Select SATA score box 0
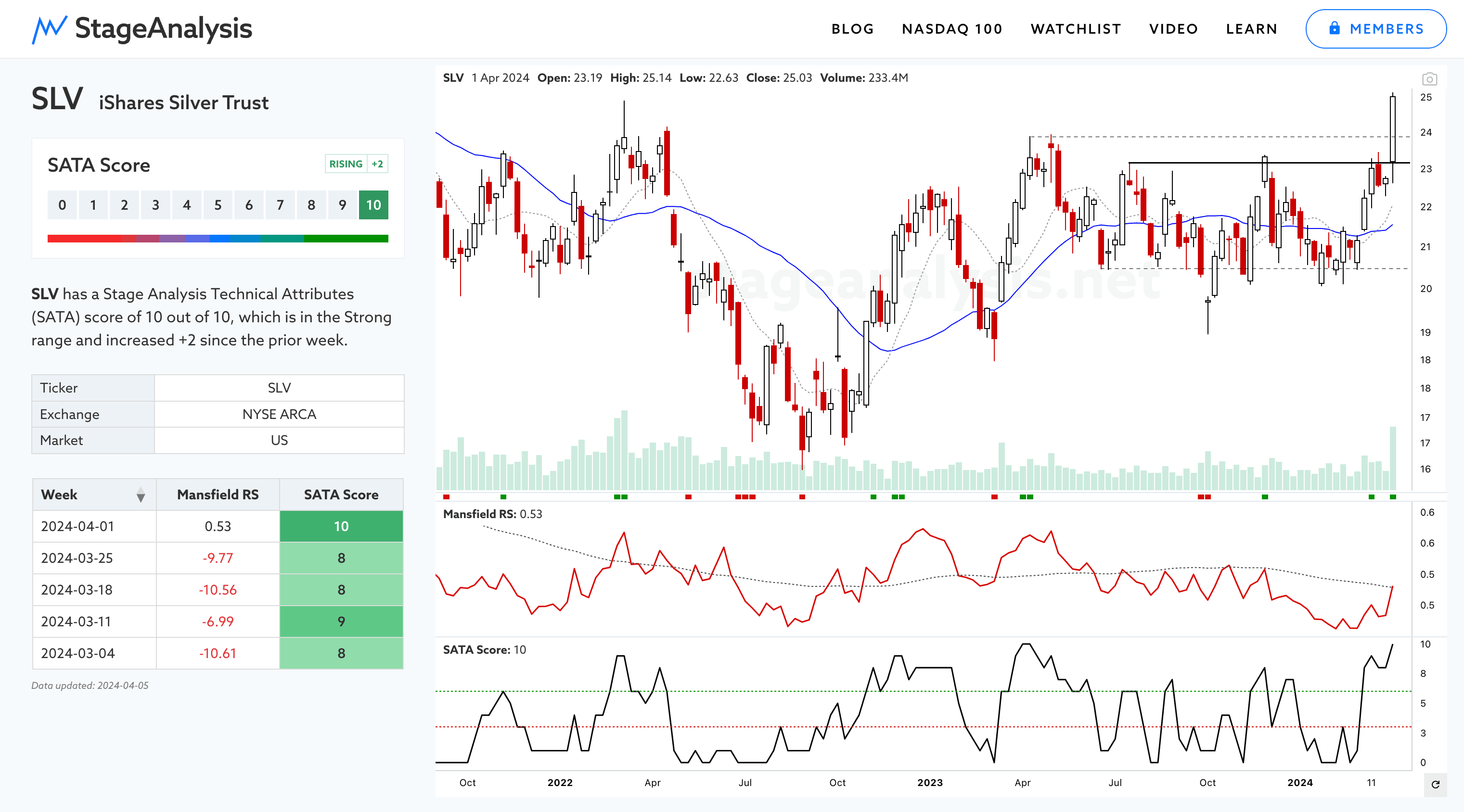Screen dimensions: 1464x812 [x=62, y=205]
